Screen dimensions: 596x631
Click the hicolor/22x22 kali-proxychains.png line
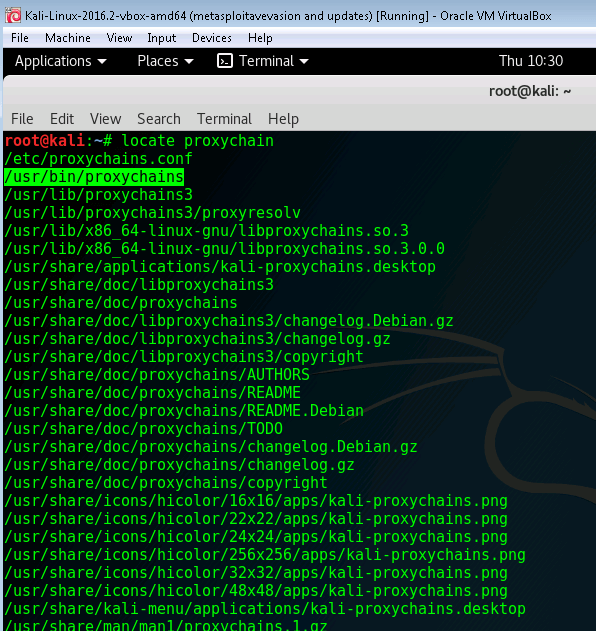[x=256, y=519]
